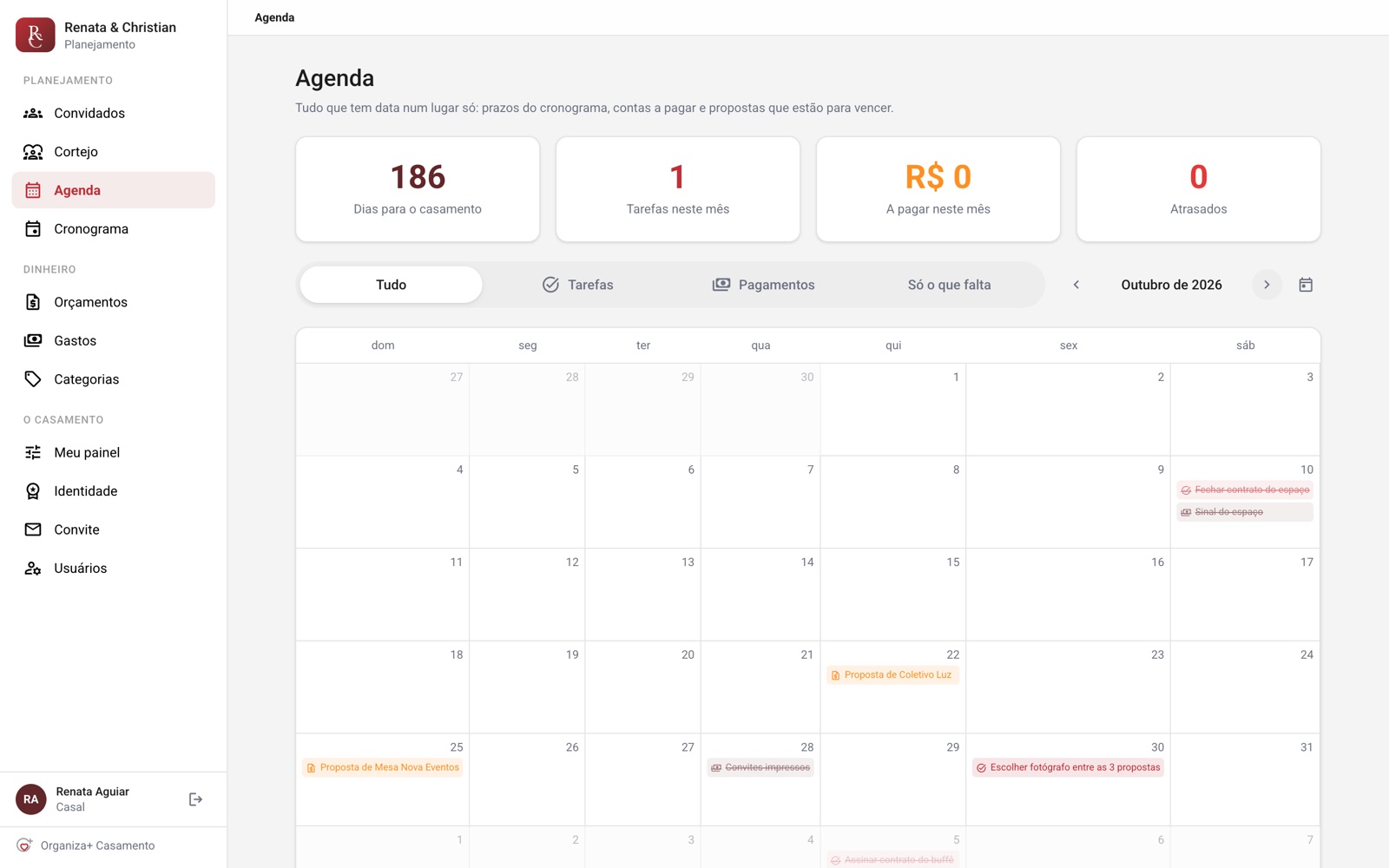Select day 1 in October calendar

pyautogui.click(x=893, y=410)
